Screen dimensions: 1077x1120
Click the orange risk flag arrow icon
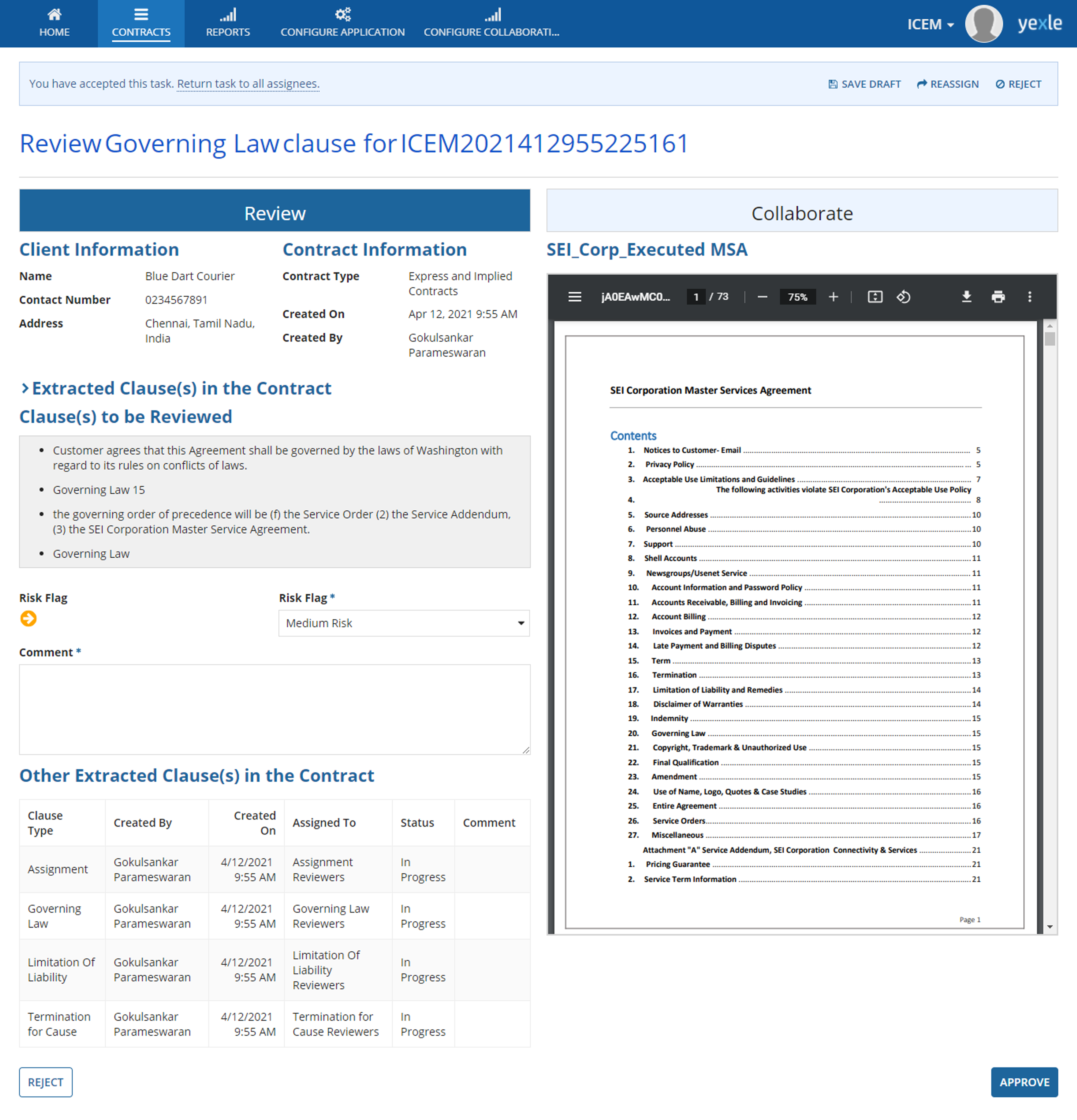click(29, 618)
